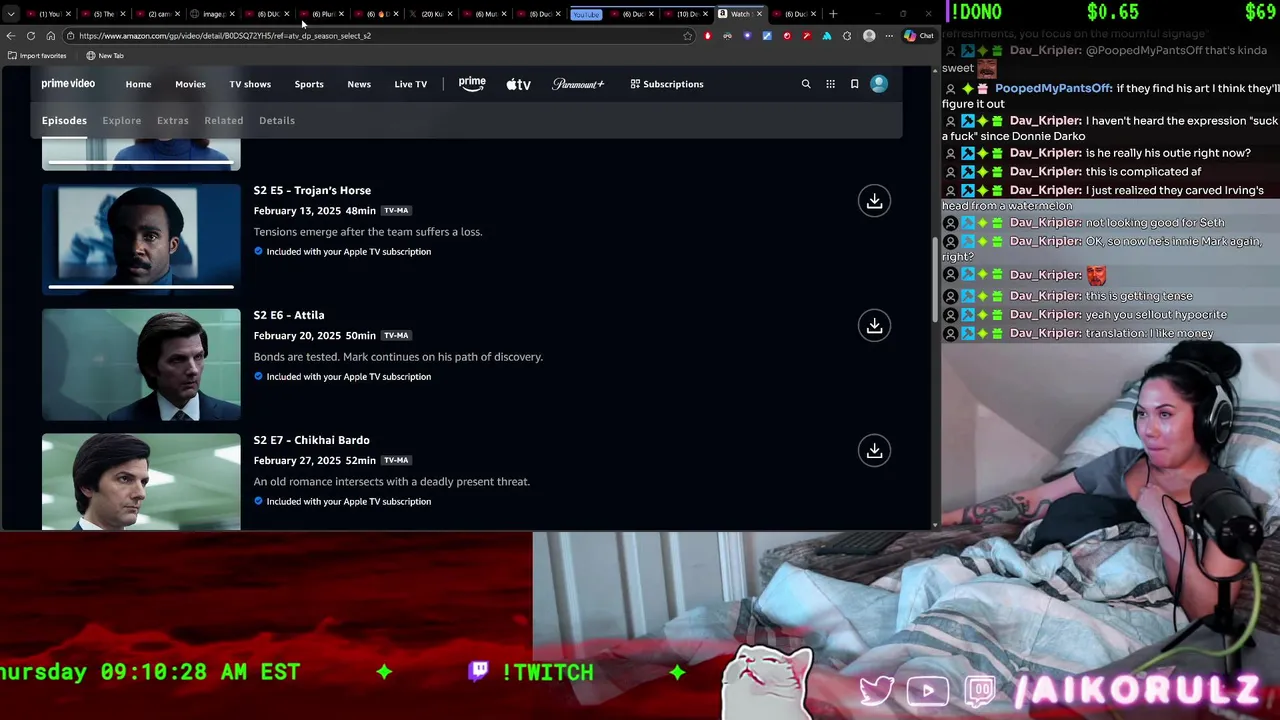This screenshot has height=720, width=1280.
Task: Play the Attila episode thumbnail
Action: click(141, 364)
